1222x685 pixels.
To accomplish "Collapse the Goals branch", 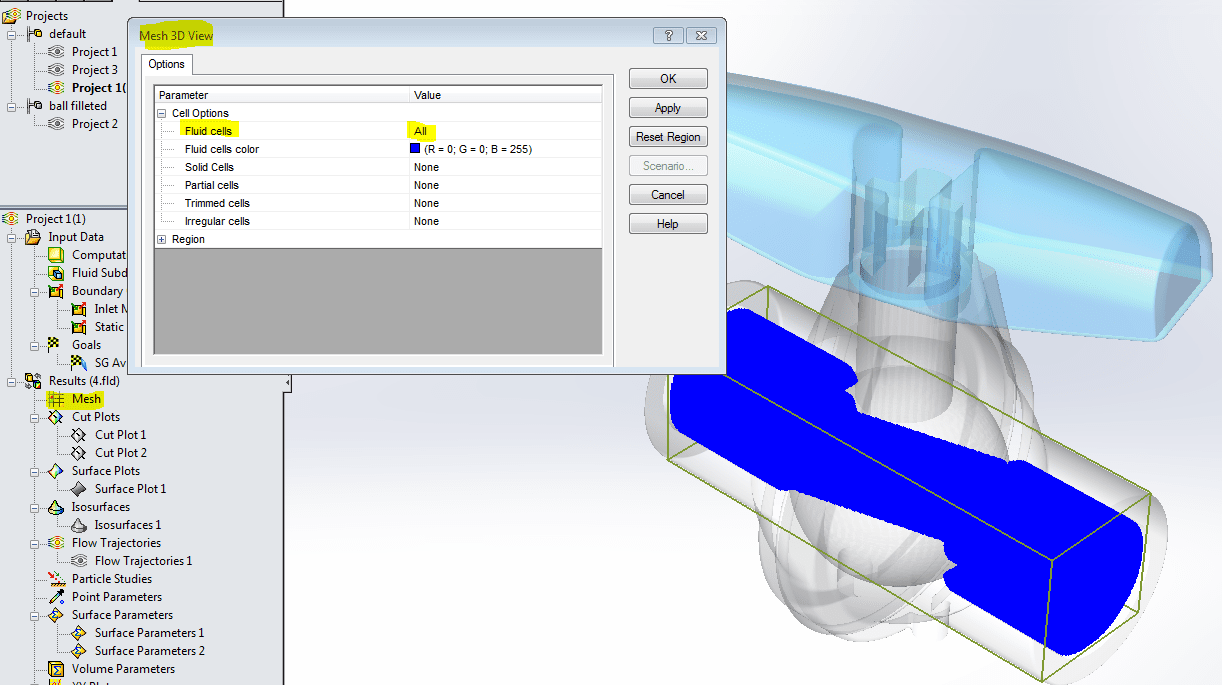I will coord(35,345).
